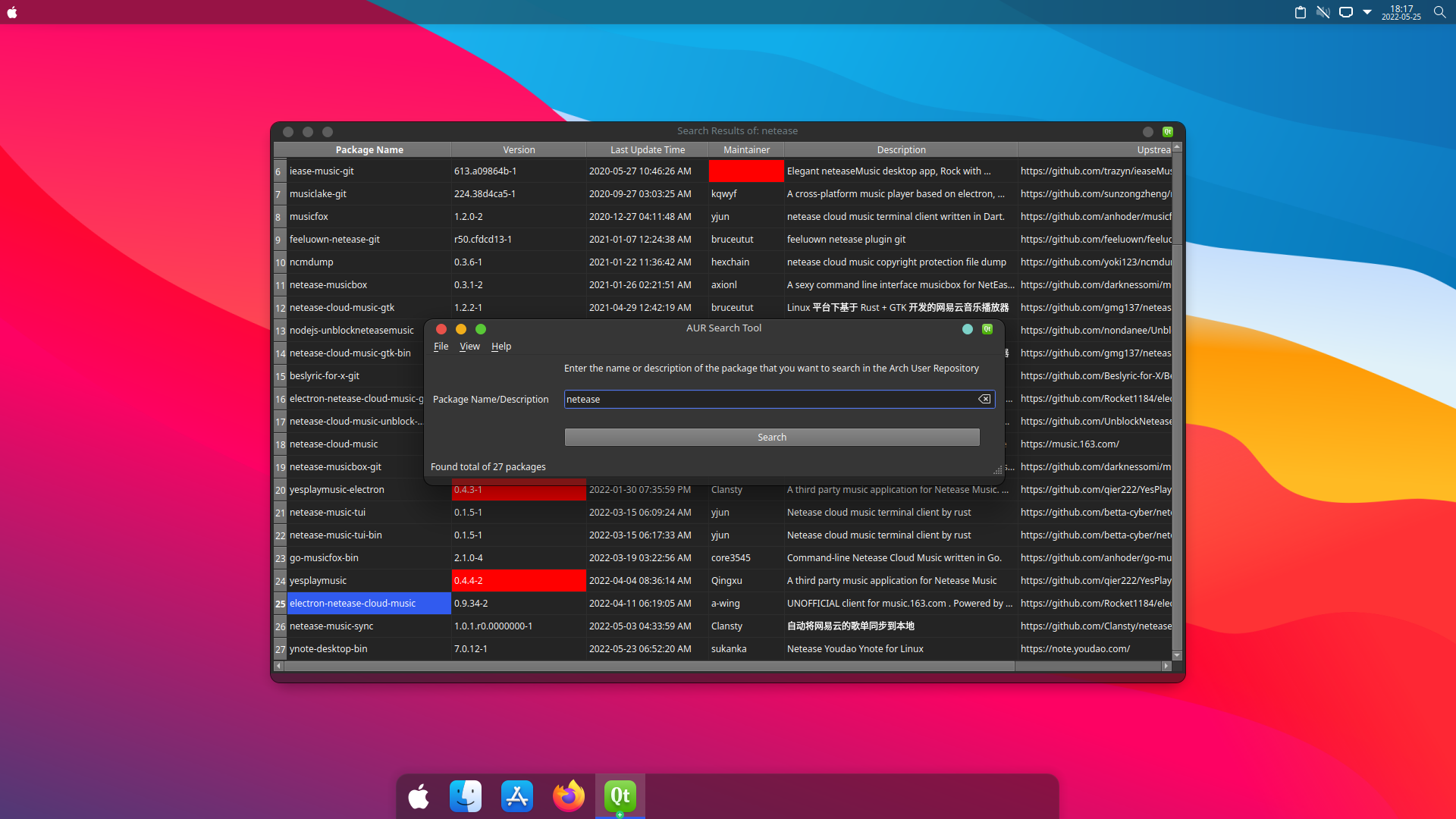Select the netease-music-tui-bin package cell
1456x819 pixels.
pyautogui.click(x=369, y=535)
